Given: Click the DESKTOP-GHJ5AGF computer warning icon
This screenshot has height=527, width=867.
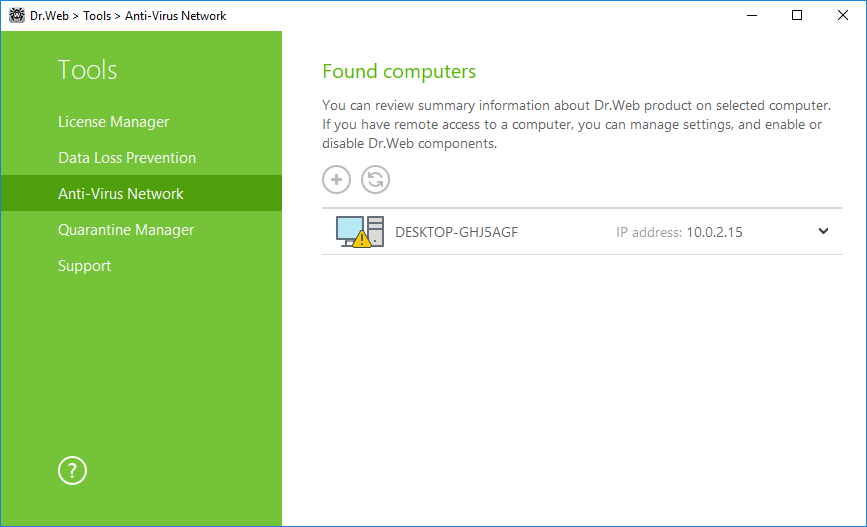Looking at the screenshot, I should point(360,232).
